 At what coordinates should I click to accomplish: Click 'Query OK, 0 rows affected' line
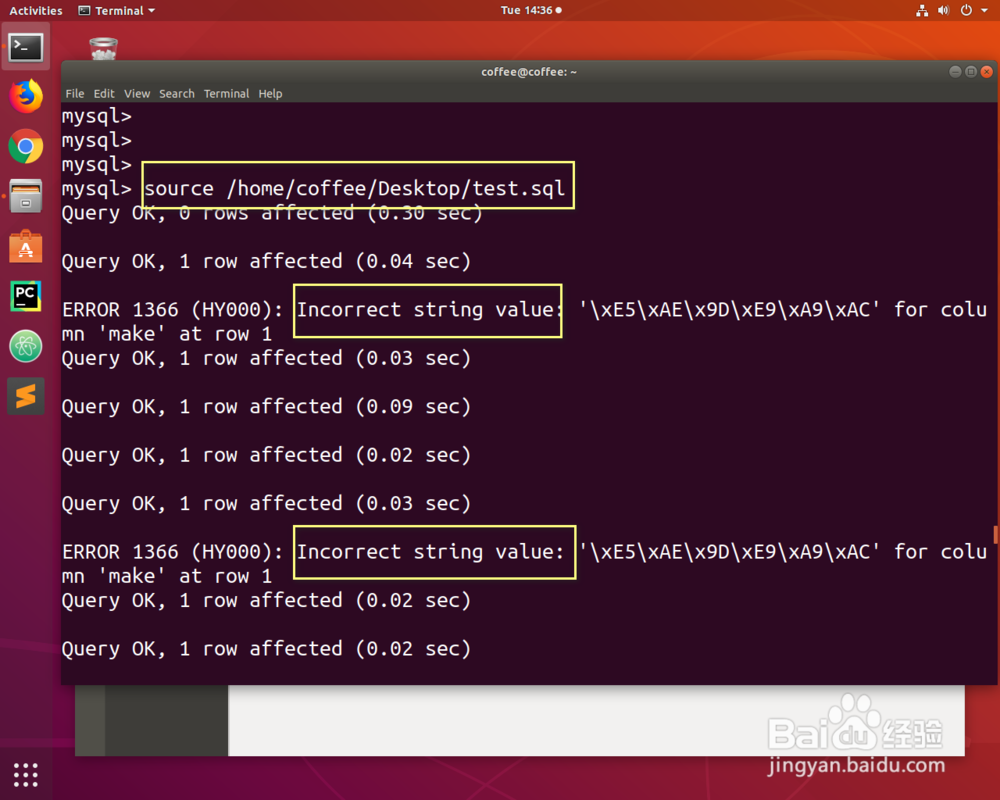(272, 213)
